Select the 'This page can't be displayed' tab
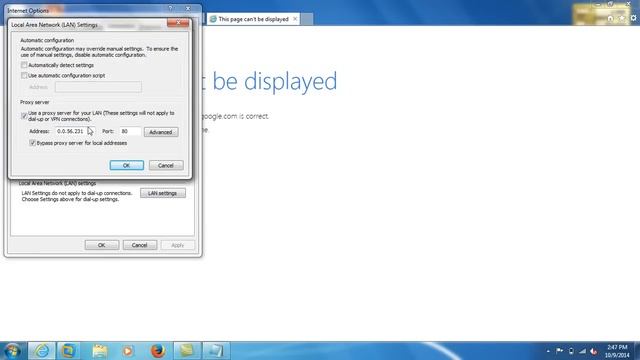640x360 pixels. tap(253, 19)
